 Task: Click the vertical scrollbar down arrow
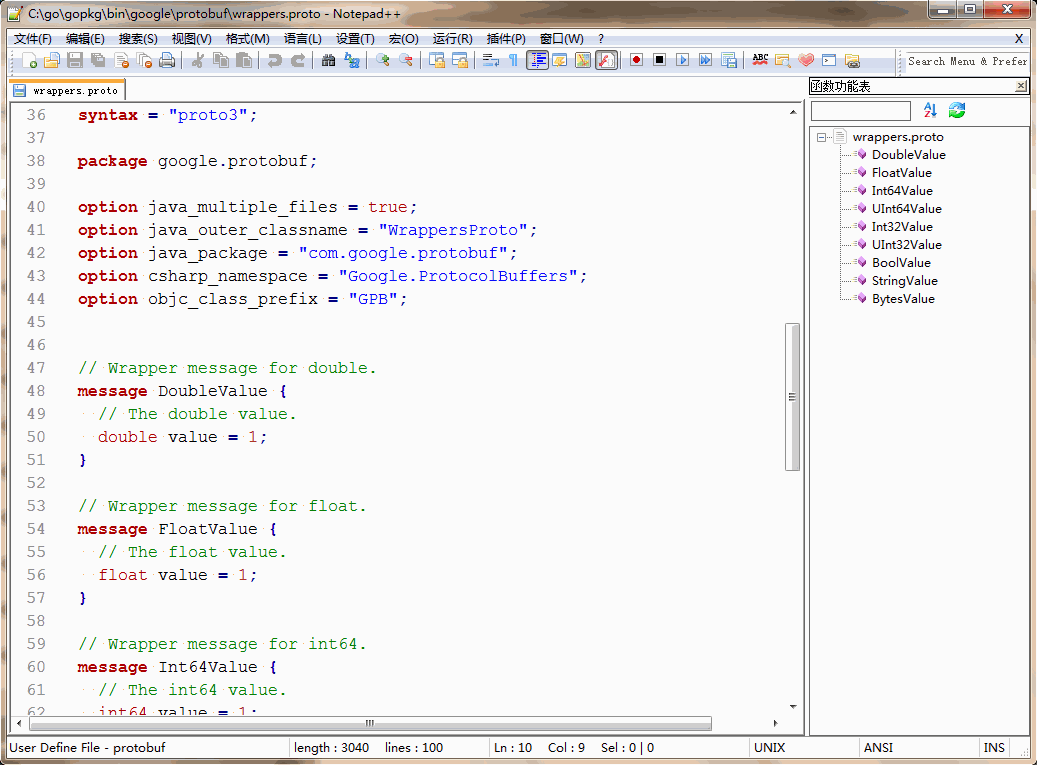click(x=793, y=707)
